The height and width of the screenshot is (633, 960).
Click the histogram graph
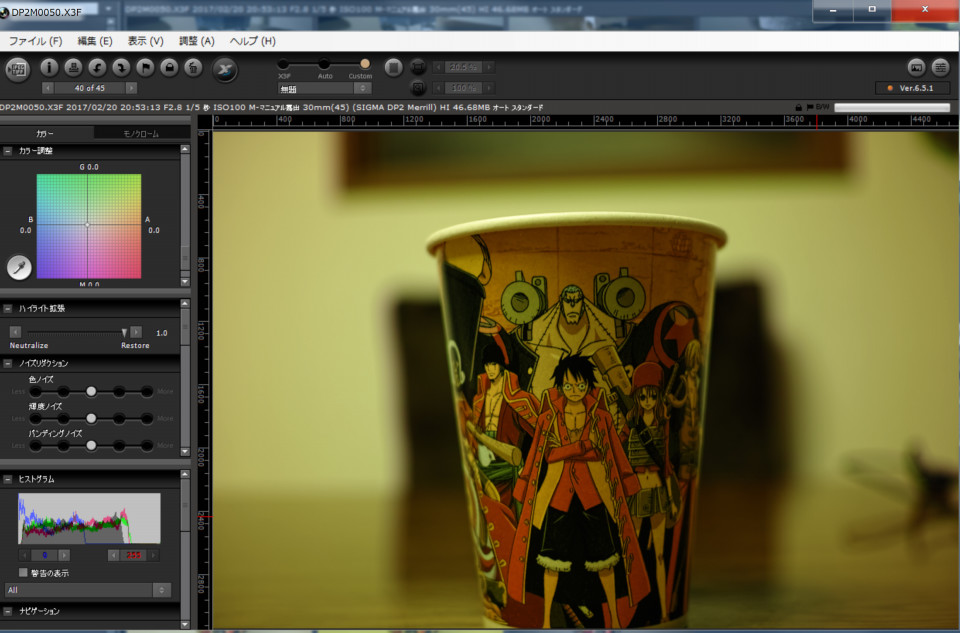[x=89, y=518]
